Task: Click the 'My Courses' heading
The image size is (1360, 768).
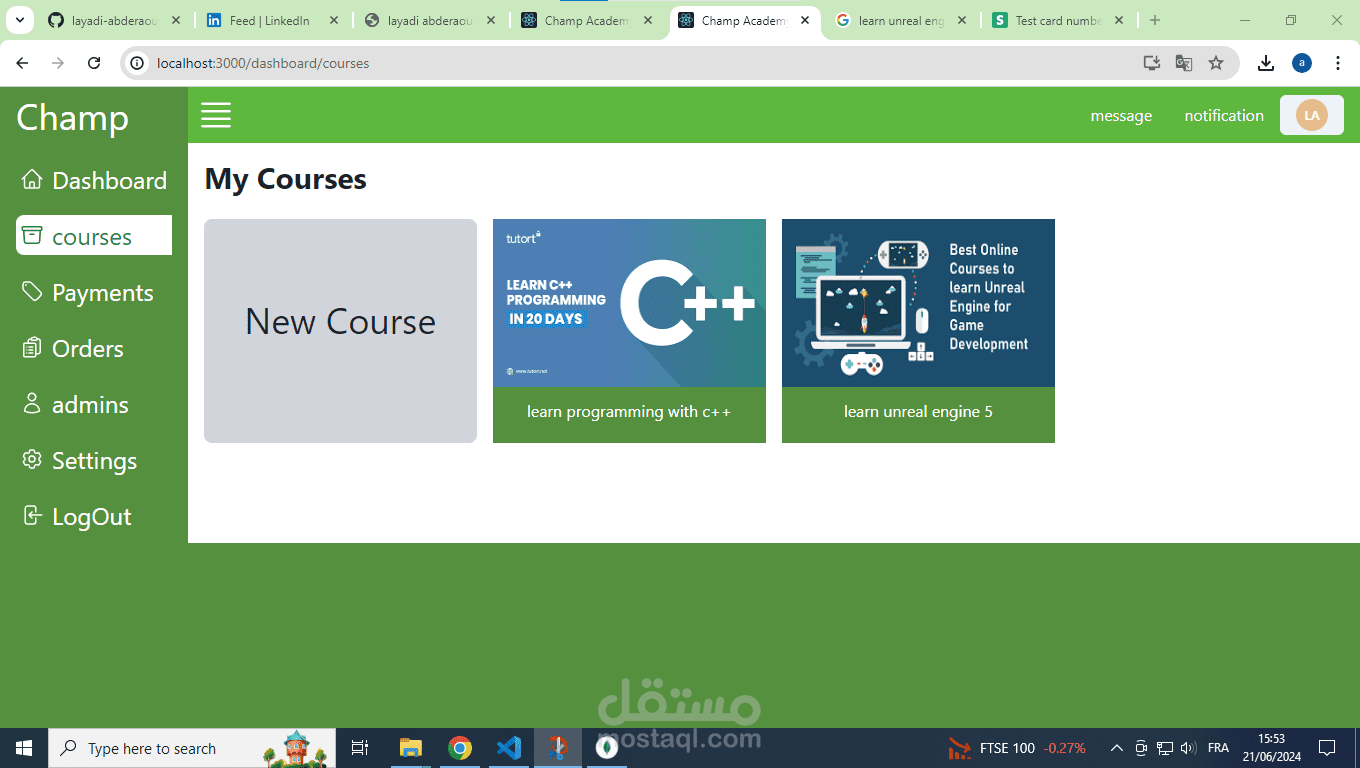Action: tap(285, 179)
